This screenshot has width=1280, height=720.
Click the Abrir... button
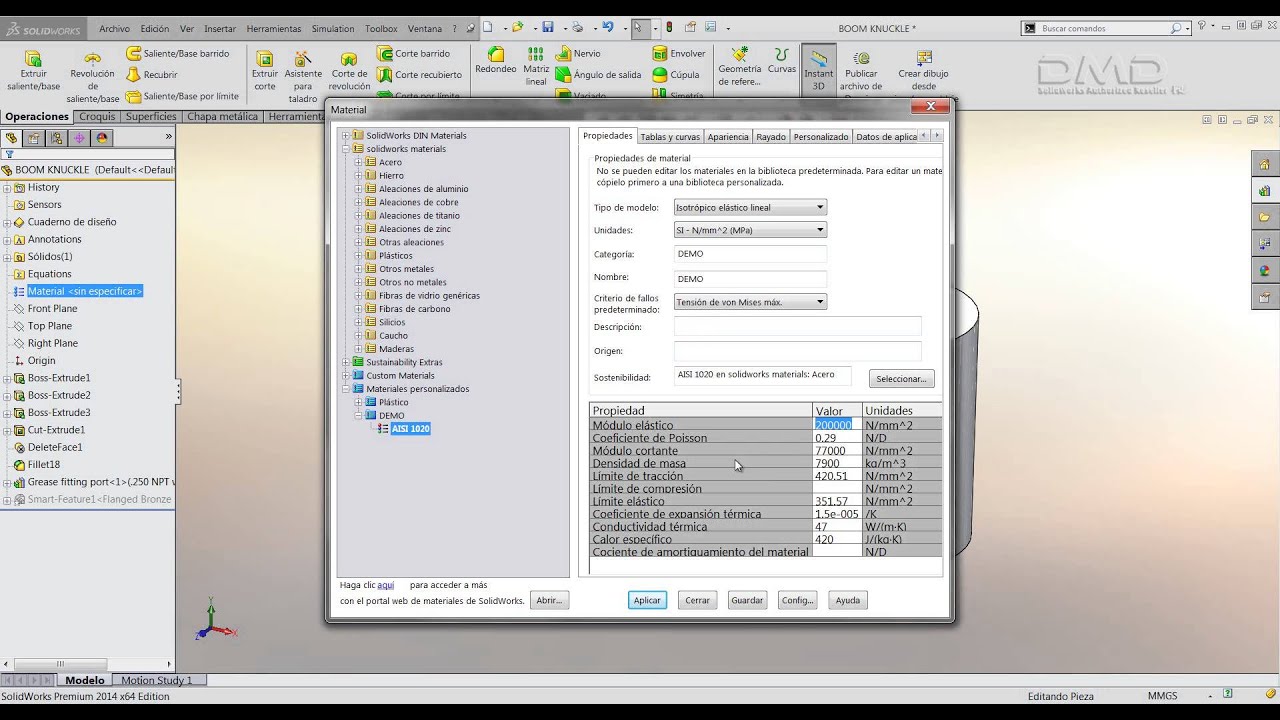pyautogui.click(x=550, y=600)
